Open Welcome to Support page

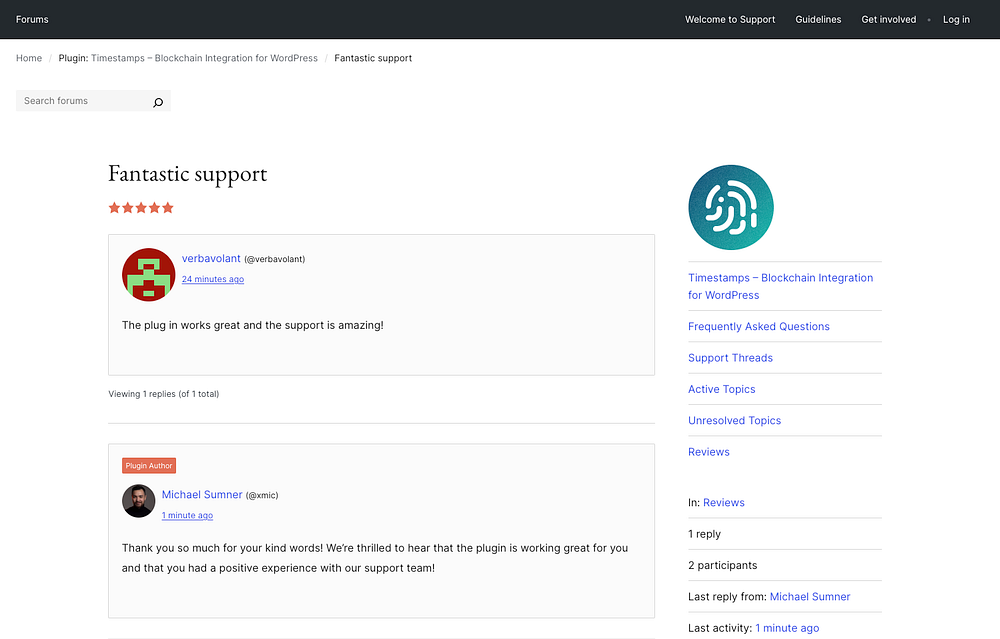click(x=730, y=19)
